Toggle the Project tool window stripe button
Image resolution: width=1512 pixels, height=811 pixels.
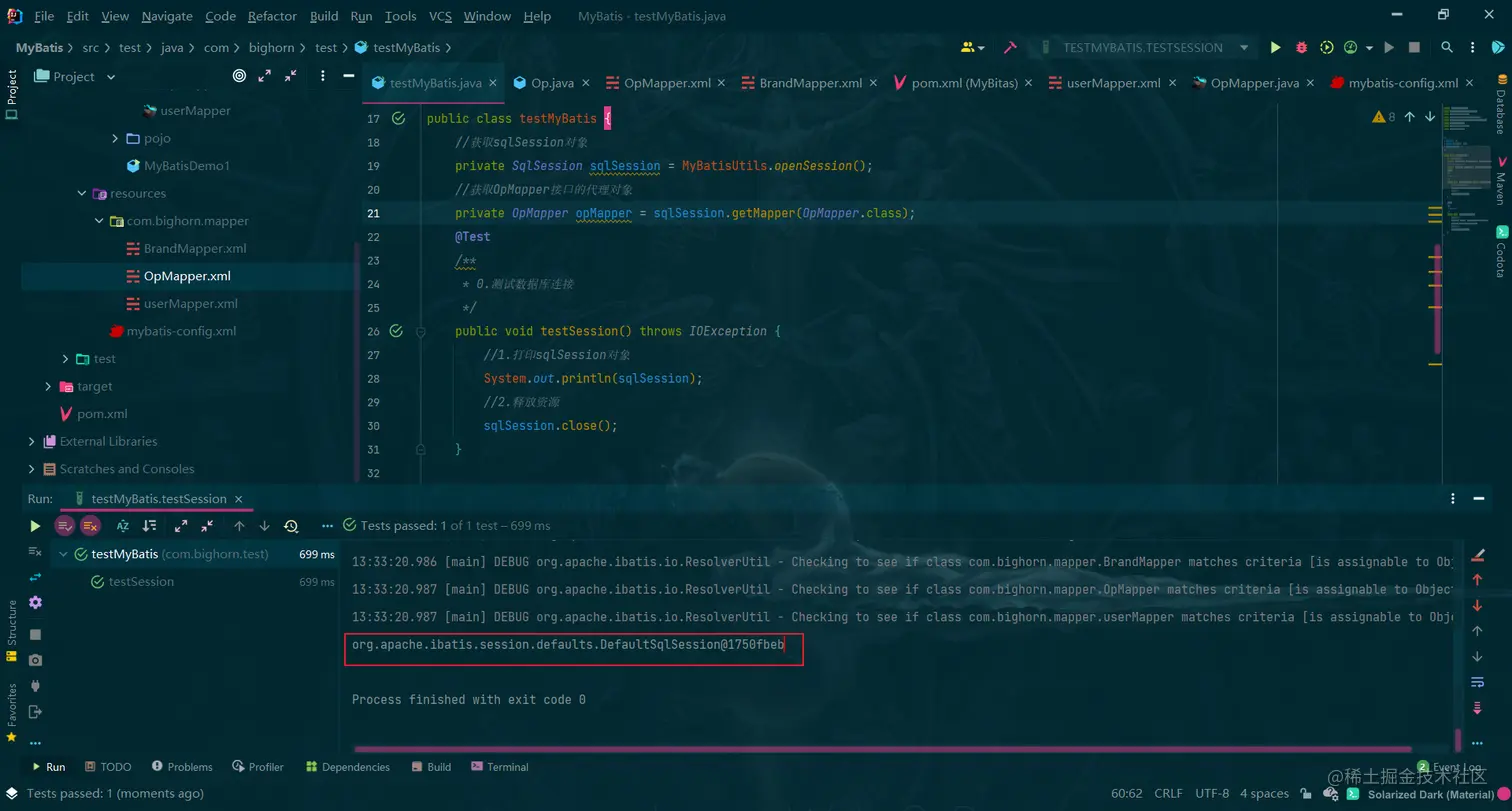click(12, 94)
